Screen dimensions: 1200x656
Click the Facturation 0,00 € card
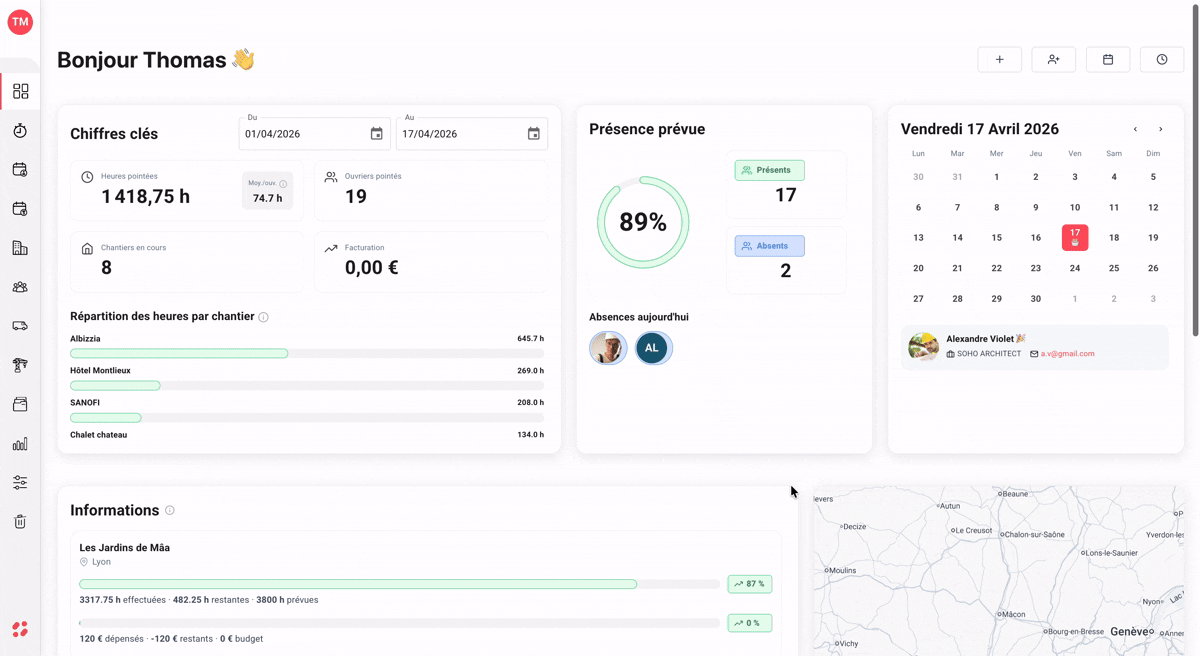431,262
